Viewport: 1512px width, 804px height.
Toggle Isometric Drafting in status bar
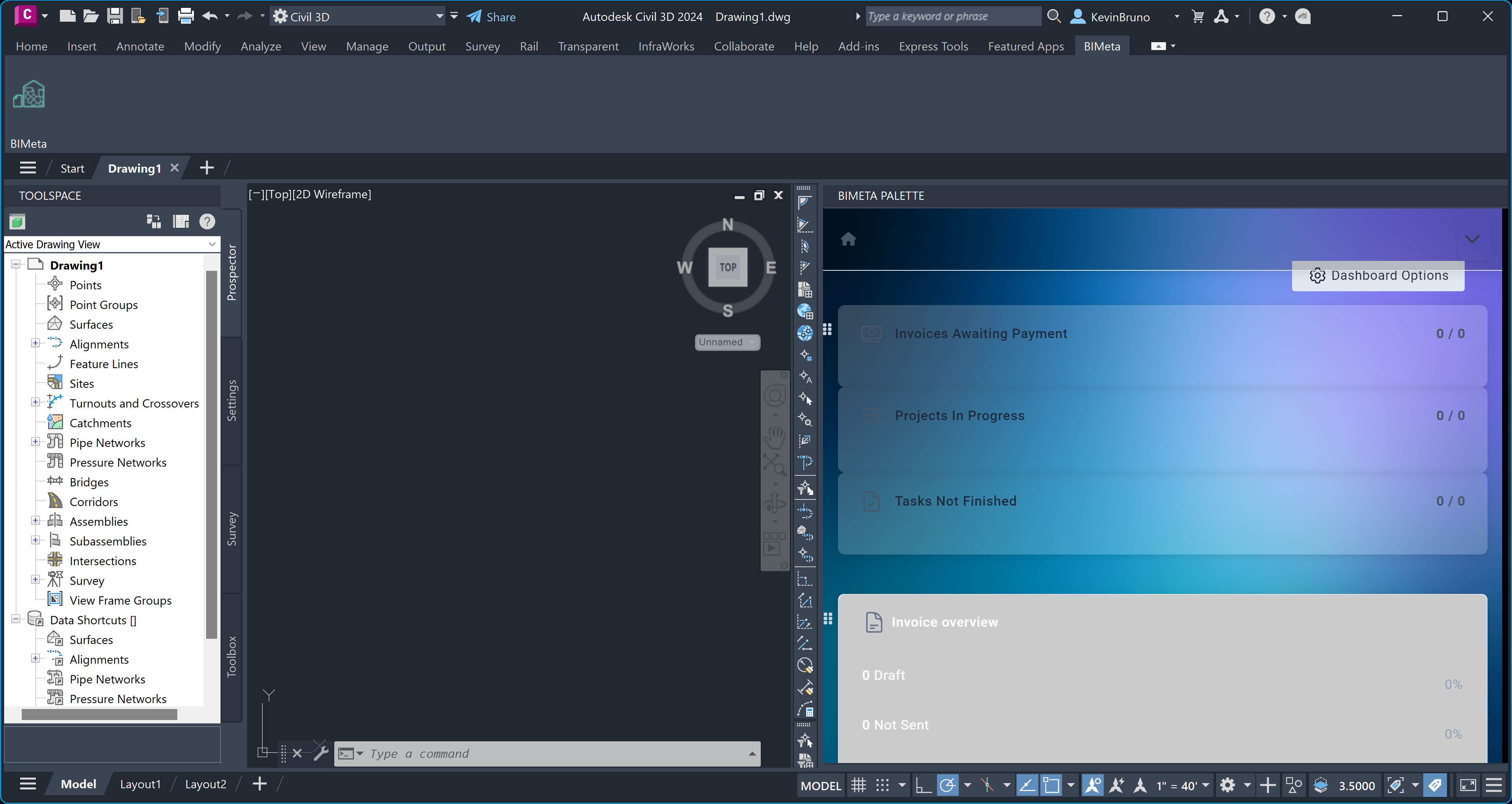tap(987, 785)
